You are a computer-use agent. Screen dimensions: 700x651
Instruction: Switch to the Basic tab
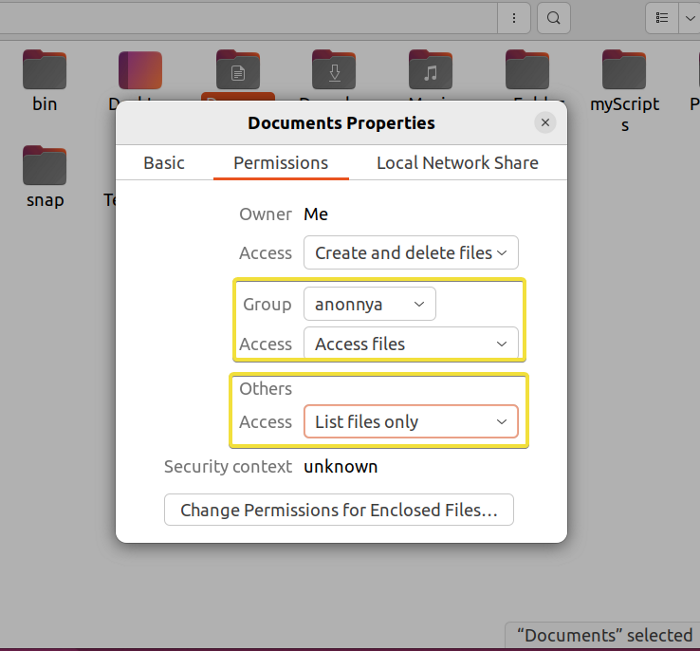pyautogui.click(x=164, y=163)
